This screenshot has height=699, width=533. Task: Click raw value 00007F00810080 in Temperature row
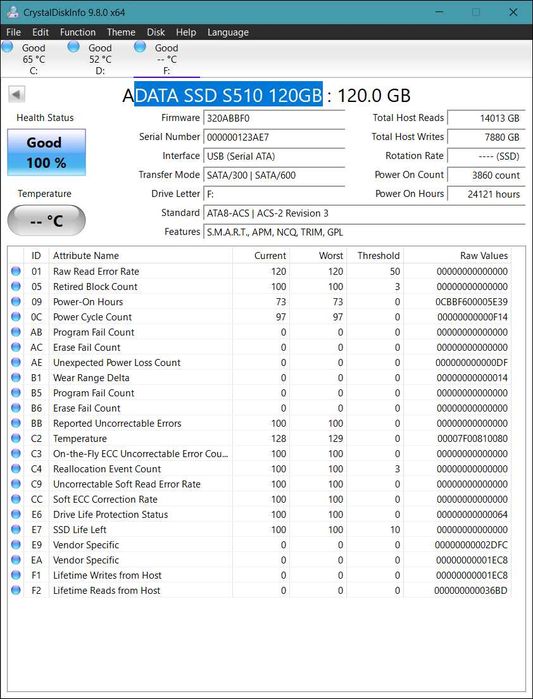click(x=472, y=438)
